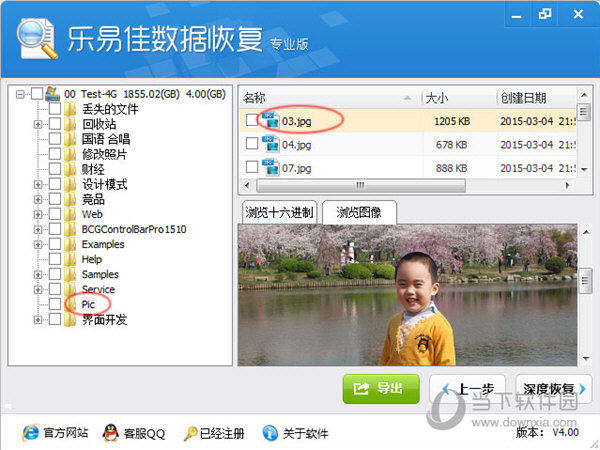The image size is (600, 450).
Task: Click the folder icon beside Help
Action: click(70, 259)
